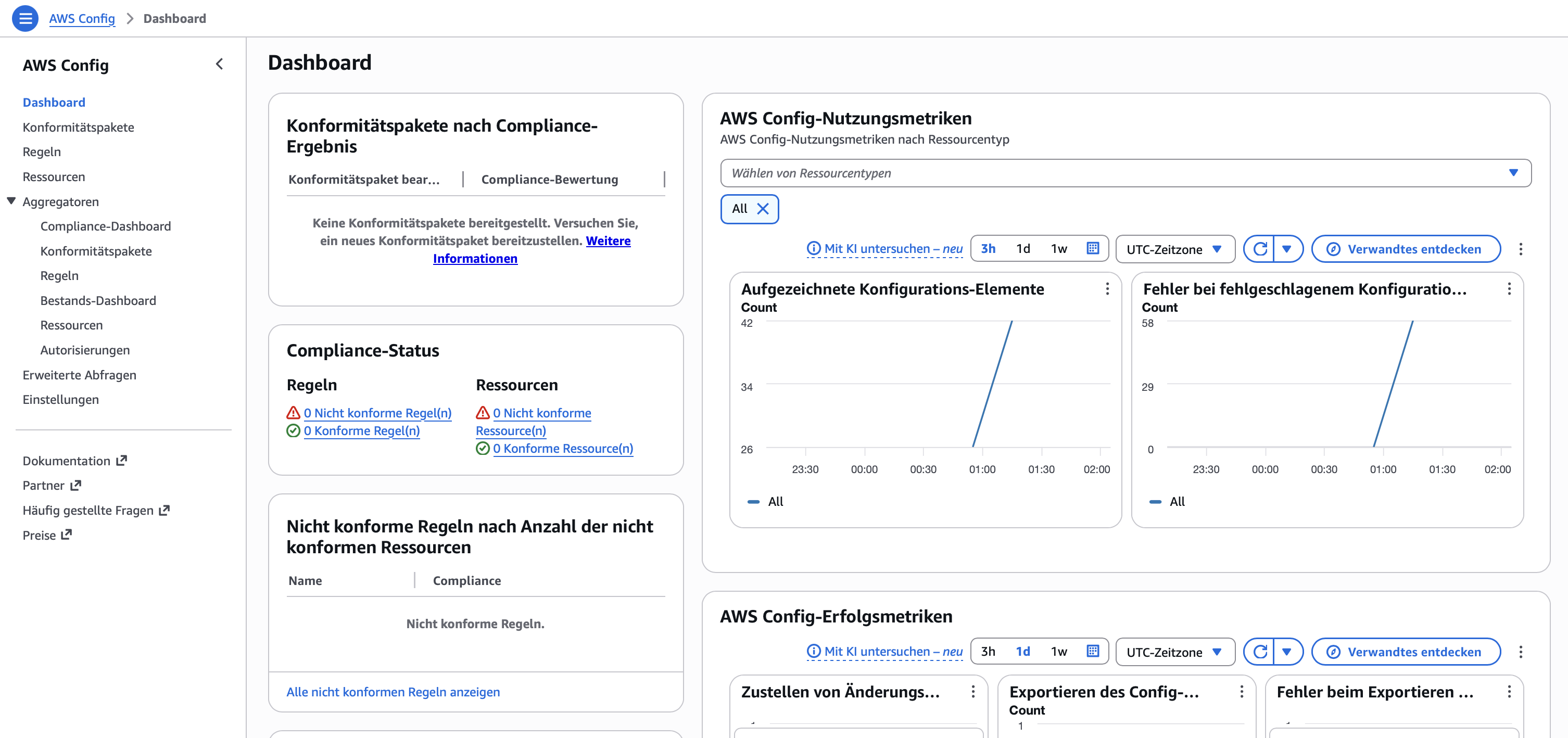Toggle All legend in Aufgezeichnete Konfigurations-Elemente chart
1568x738 pixels.
click(766, 501)
